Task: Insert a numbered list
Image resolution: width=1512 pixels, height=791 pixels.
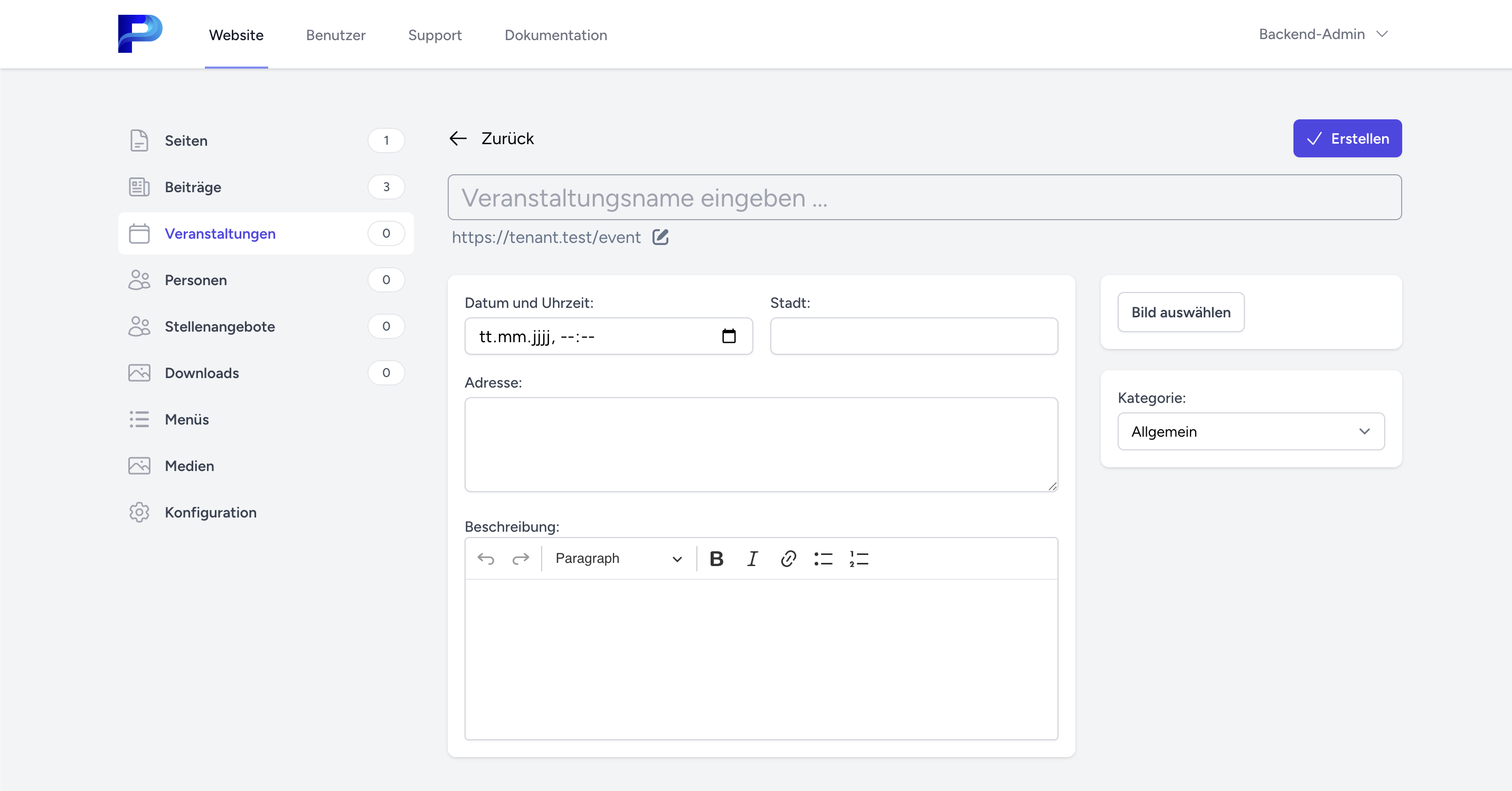Action: click(x=859, y=559)
